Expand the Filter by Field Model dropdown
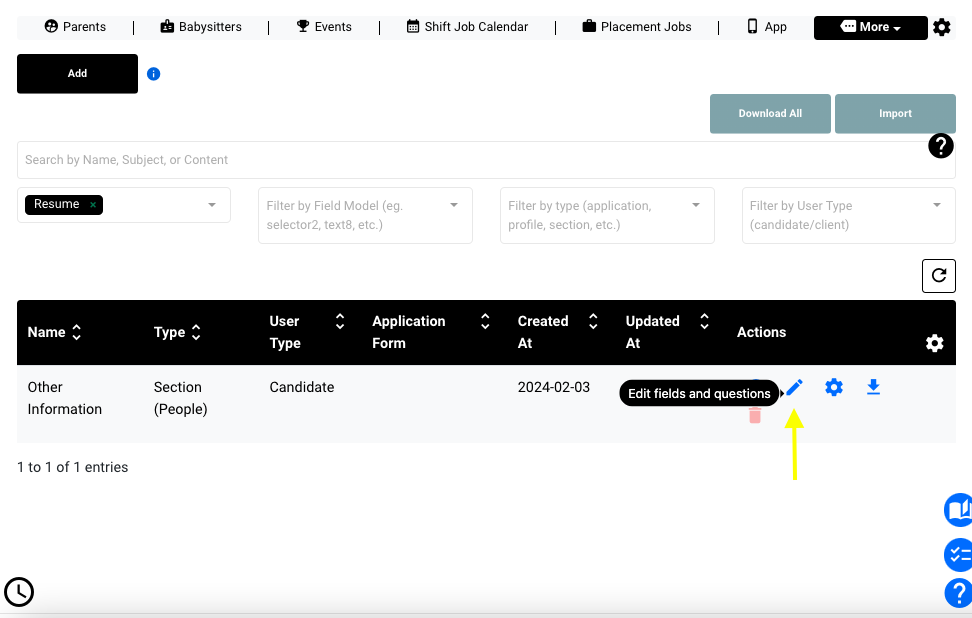This screenshot has width=972, height=618. pyautogui.click(x=454, y=205)
